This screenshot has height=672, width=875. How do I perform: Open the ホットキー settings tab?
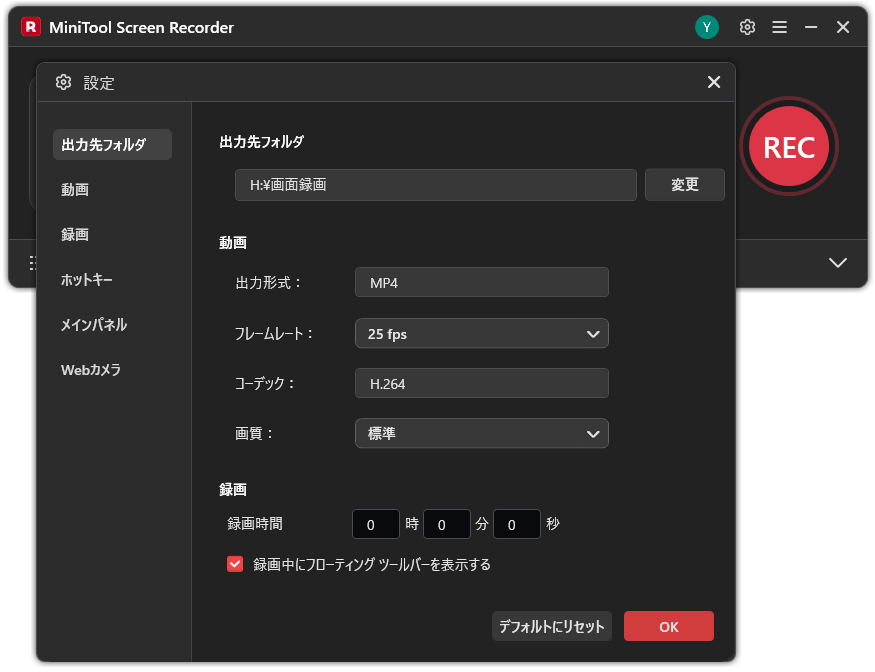[86, 280]
